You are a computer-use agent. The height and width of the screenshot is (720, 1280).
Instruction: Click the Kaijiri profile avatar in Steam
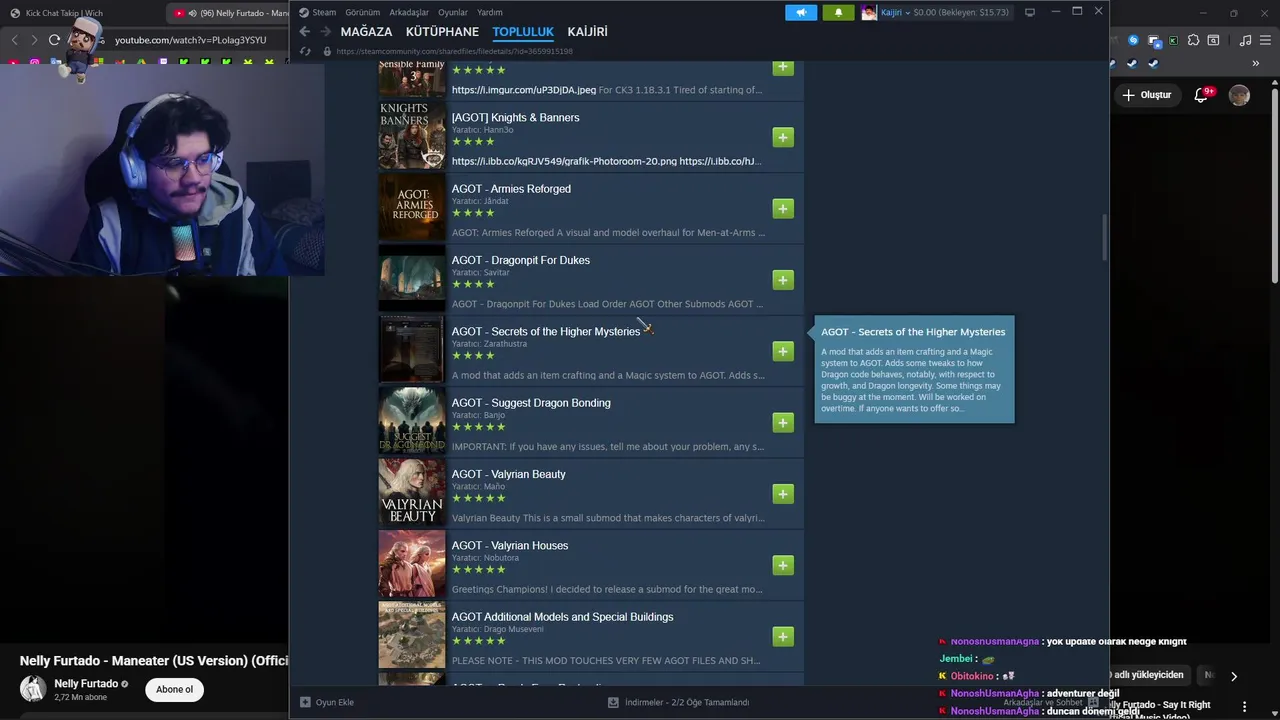(869, 12)
